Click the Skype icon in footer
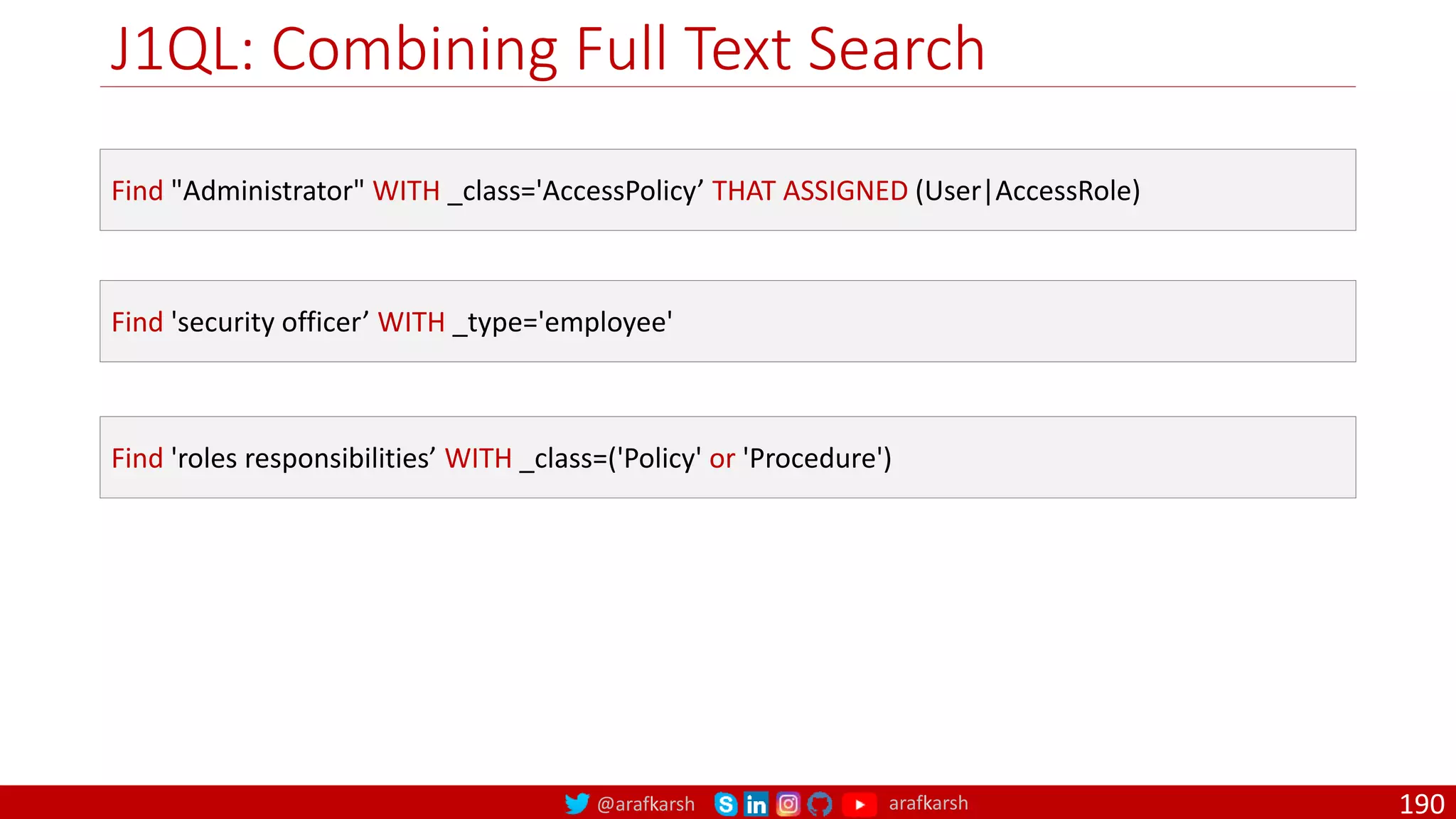The height and width of the screenshot is (819, 1456). point(726,804)
